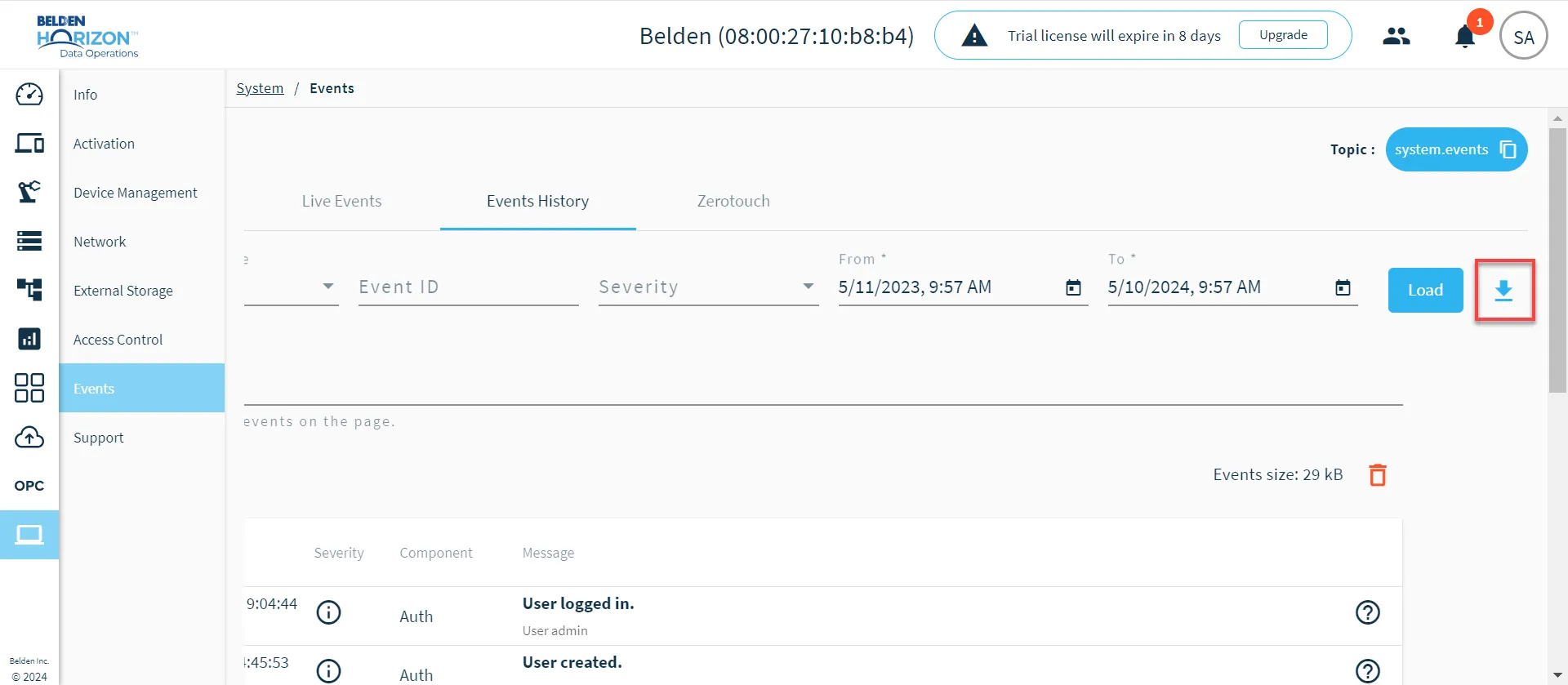The width and height of the screenshot is (1568, 685).
Task: Open the apps grid icon in sidebar
Action: coord(29,388)
